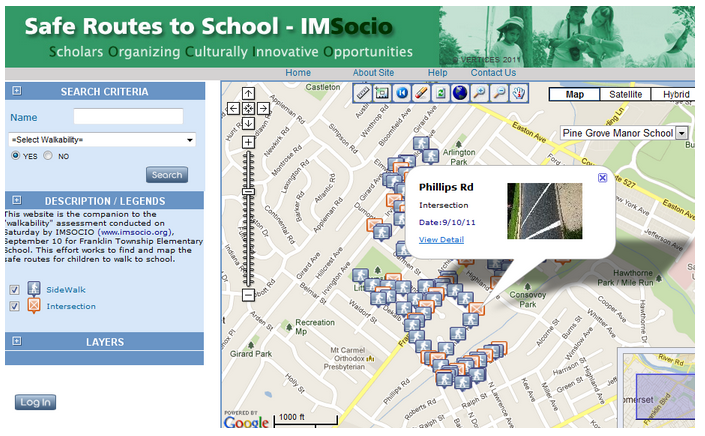Close the Phillips Rd info popup
Image resolution: width=705 pixels, height=436 pixels.
[x=602, y=178]
